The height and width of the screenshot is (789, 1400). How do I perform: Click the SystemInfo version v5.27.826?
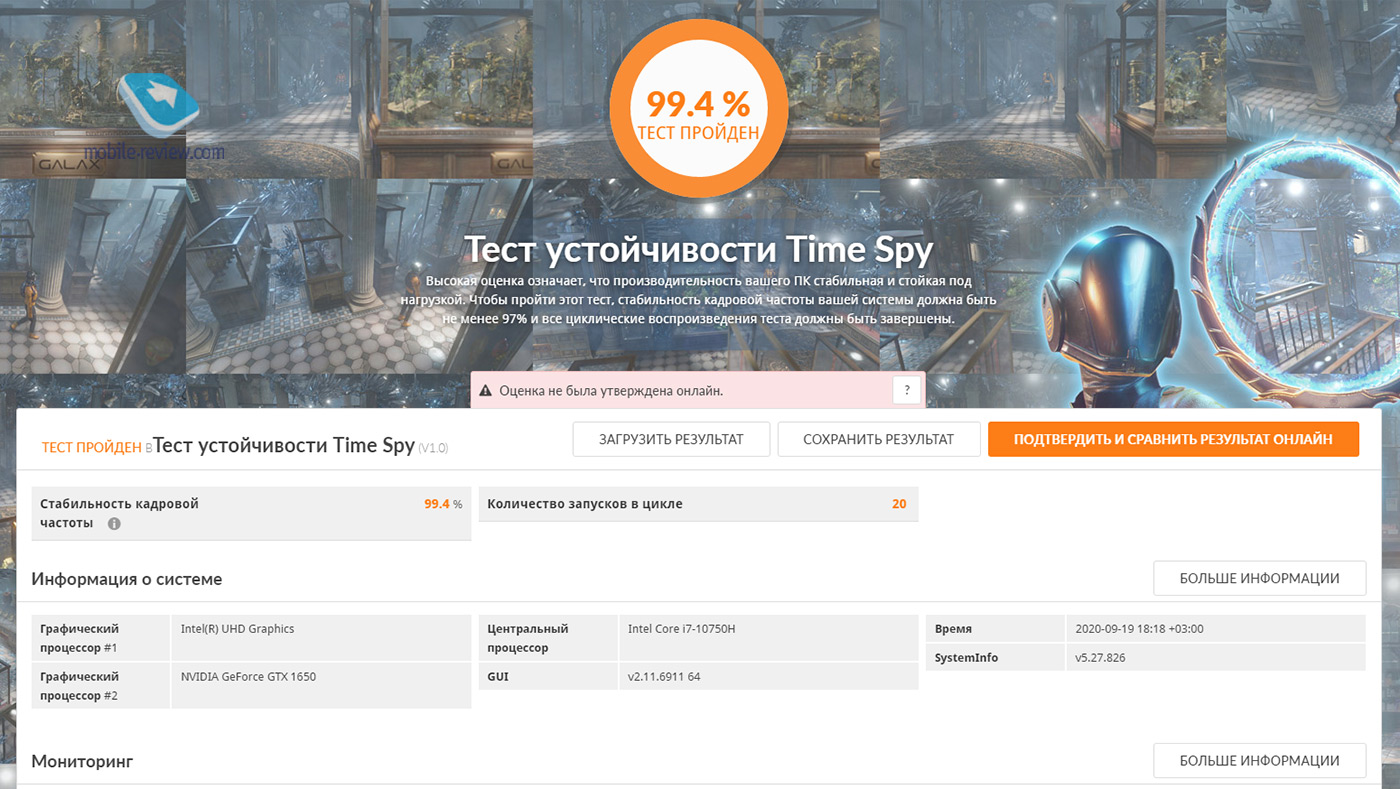(x=1100, y=658)
